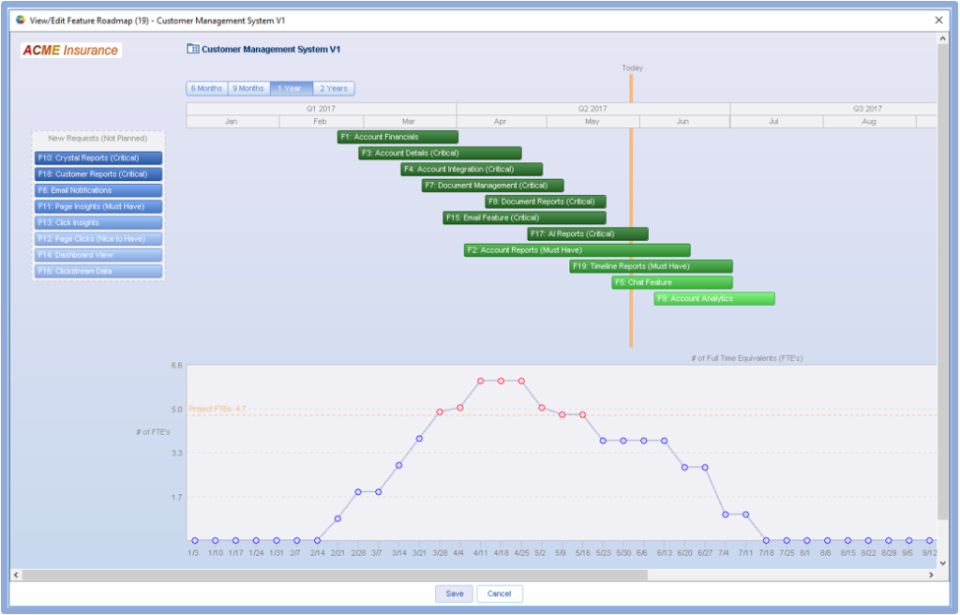The width and height of the screenshot is (960, 615).
Task: Click the F19: Timeline Reports (Must Have) bar
Action: pyautogui.click(x=651, y=266)
